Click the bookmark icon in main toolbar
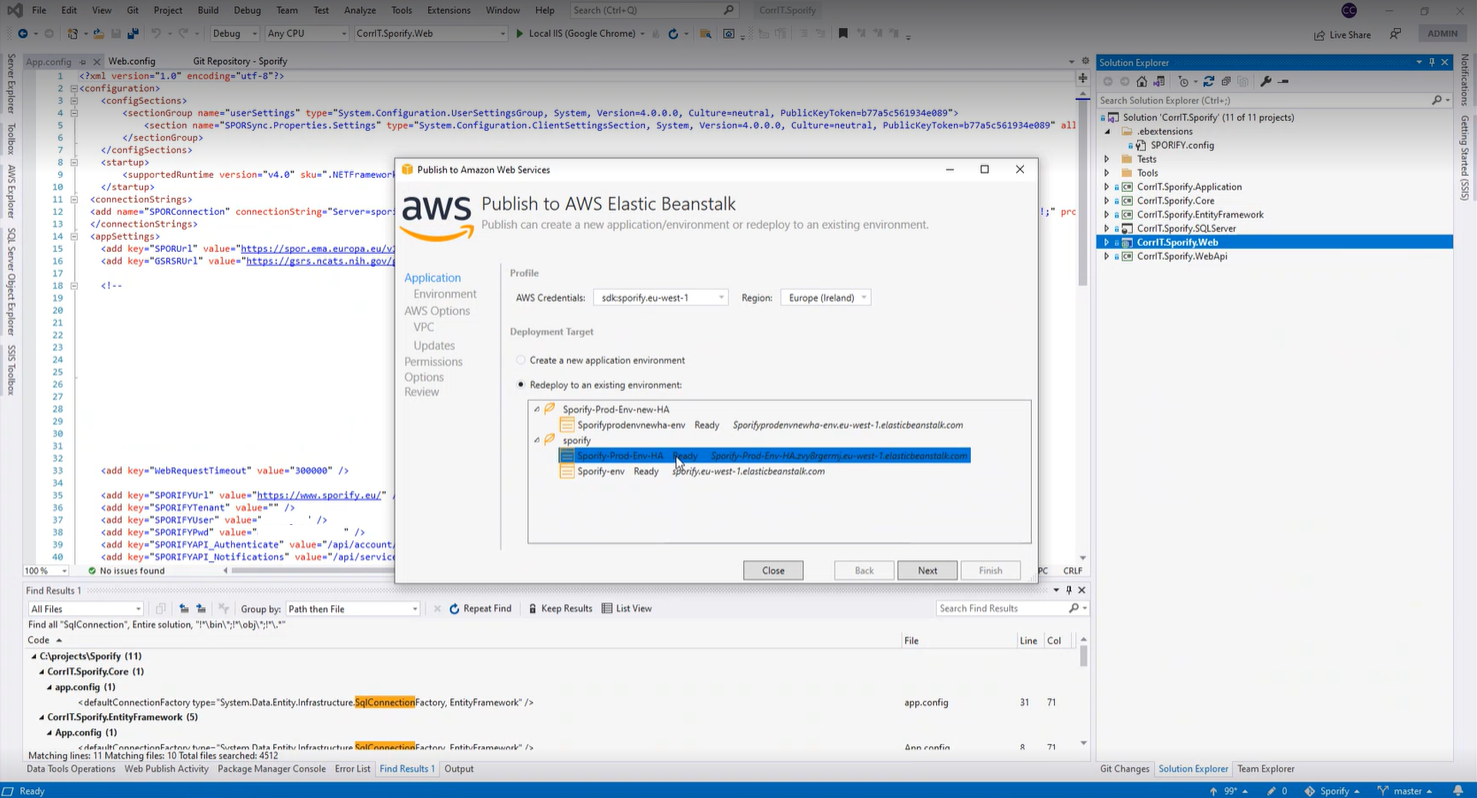Image resolution: width=1477 pixels, height=798 pixels. 843,34
